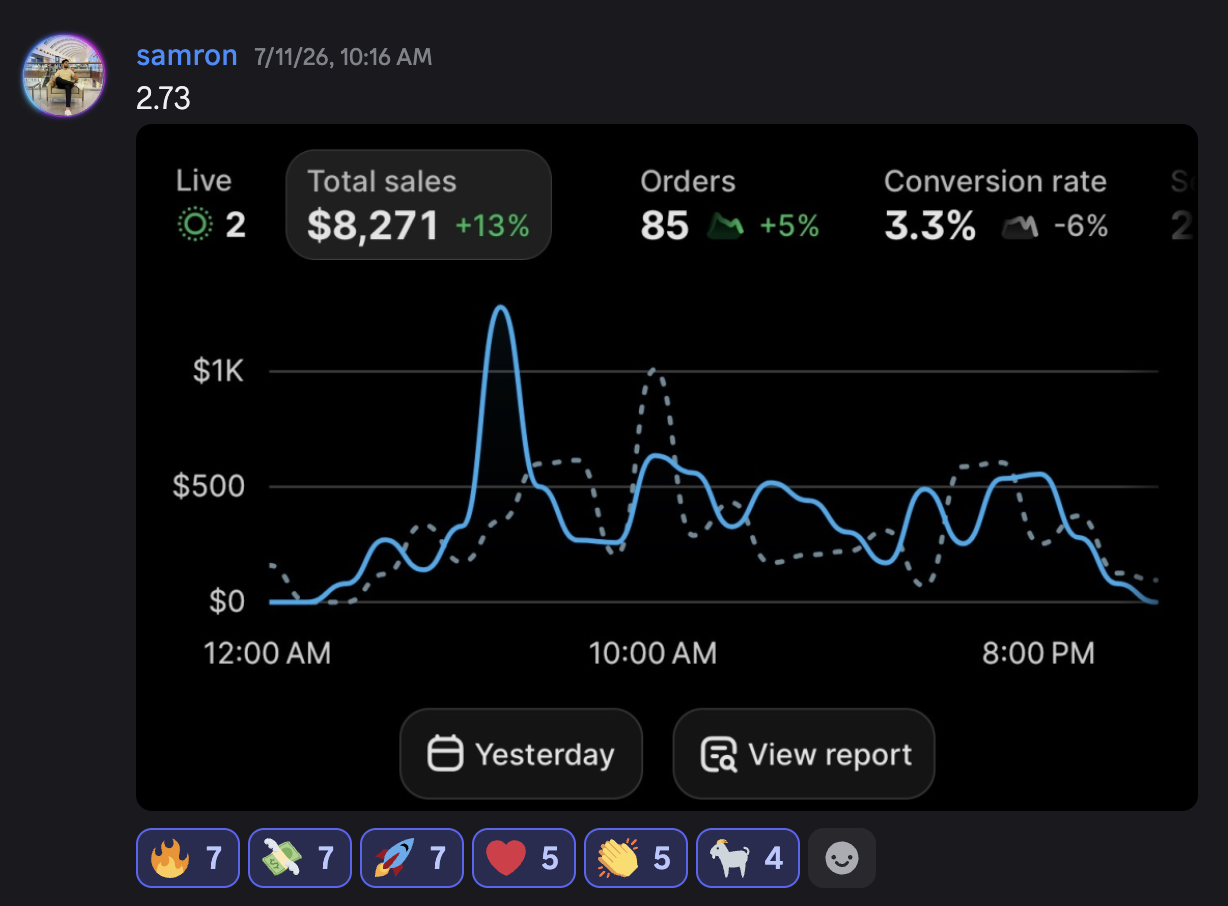
Task: Toggle the fire emoji reaction
Action: pyautogui.click(x=188, y=858)
